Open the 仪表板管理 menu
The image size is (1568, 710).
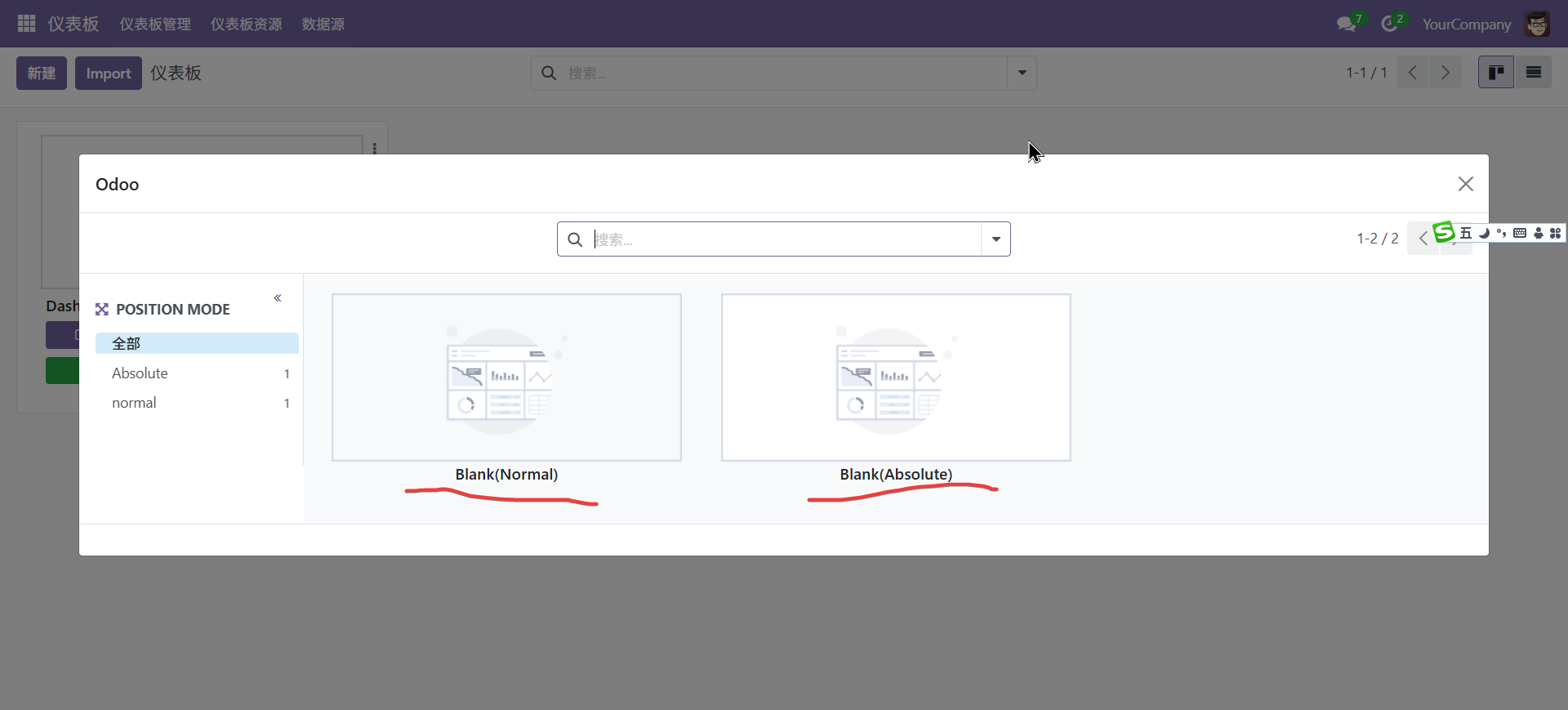tap(155, 25)
